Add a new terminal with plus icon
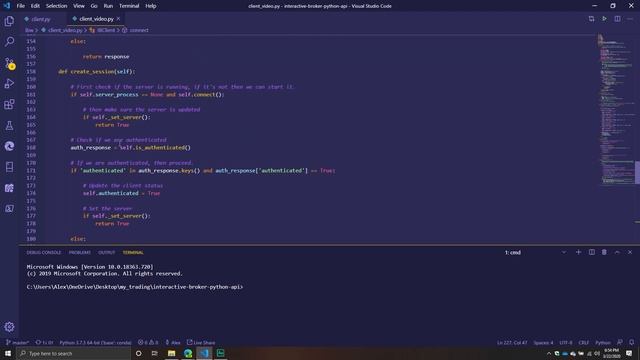The height and width of the screenshot is (360, 640). pos(578,252)
